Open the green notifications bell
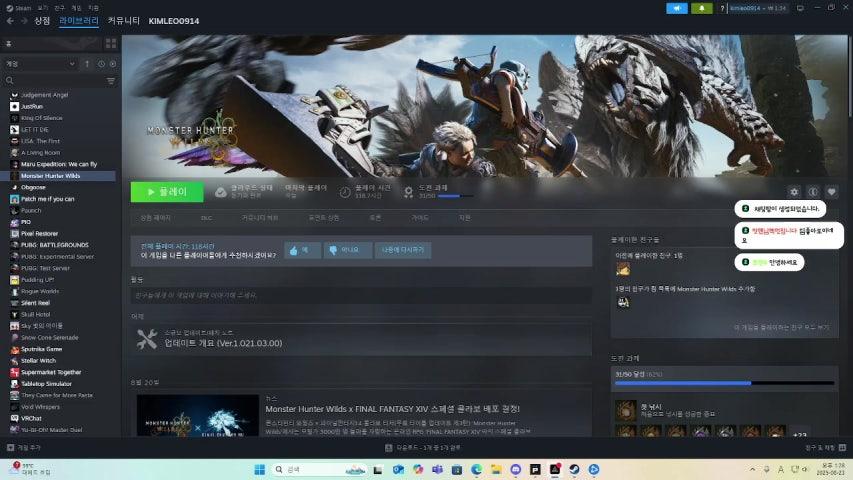The image size is (853, 480). 702,8
